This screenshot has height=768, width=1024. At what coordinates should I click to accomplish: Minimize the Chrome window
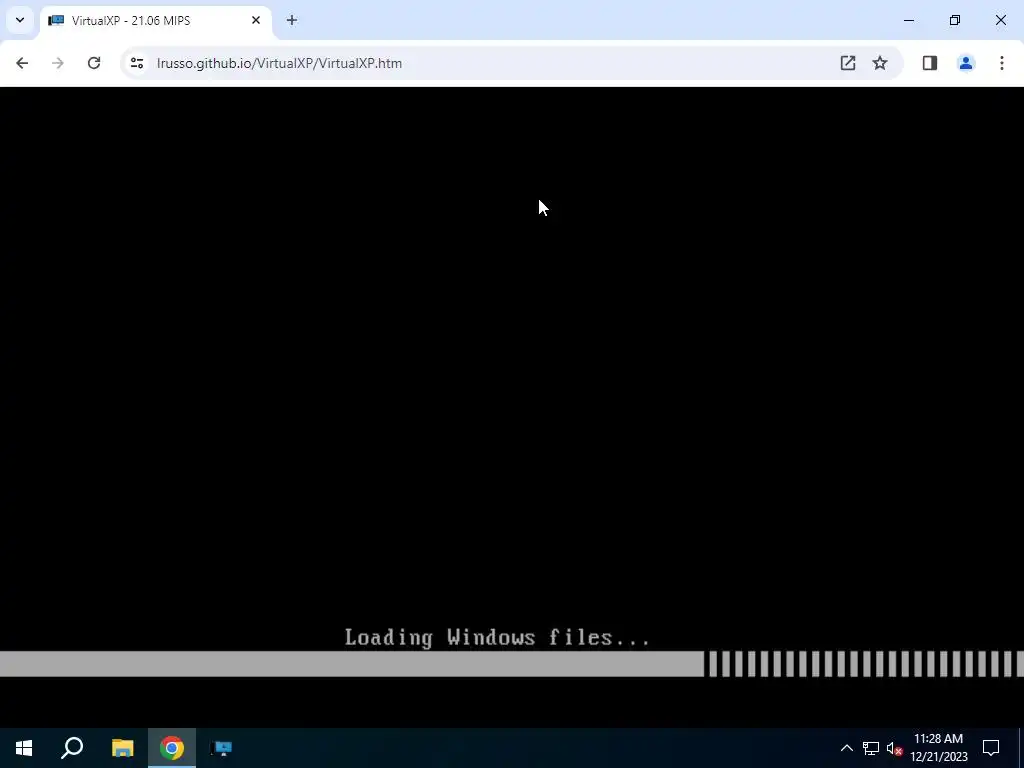coord(909,20)
